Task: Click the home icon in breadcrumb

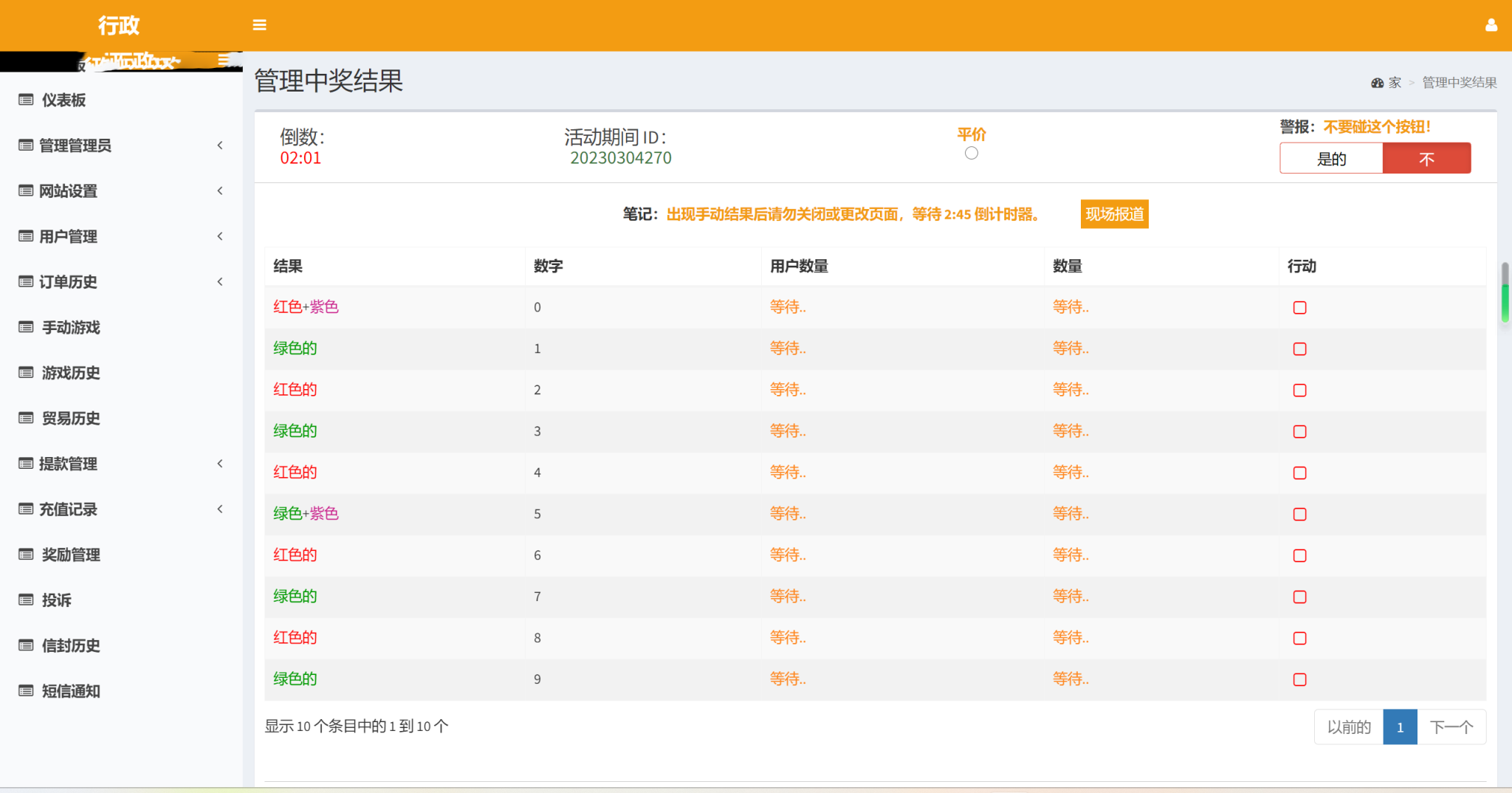Action: pos(1378,83)
